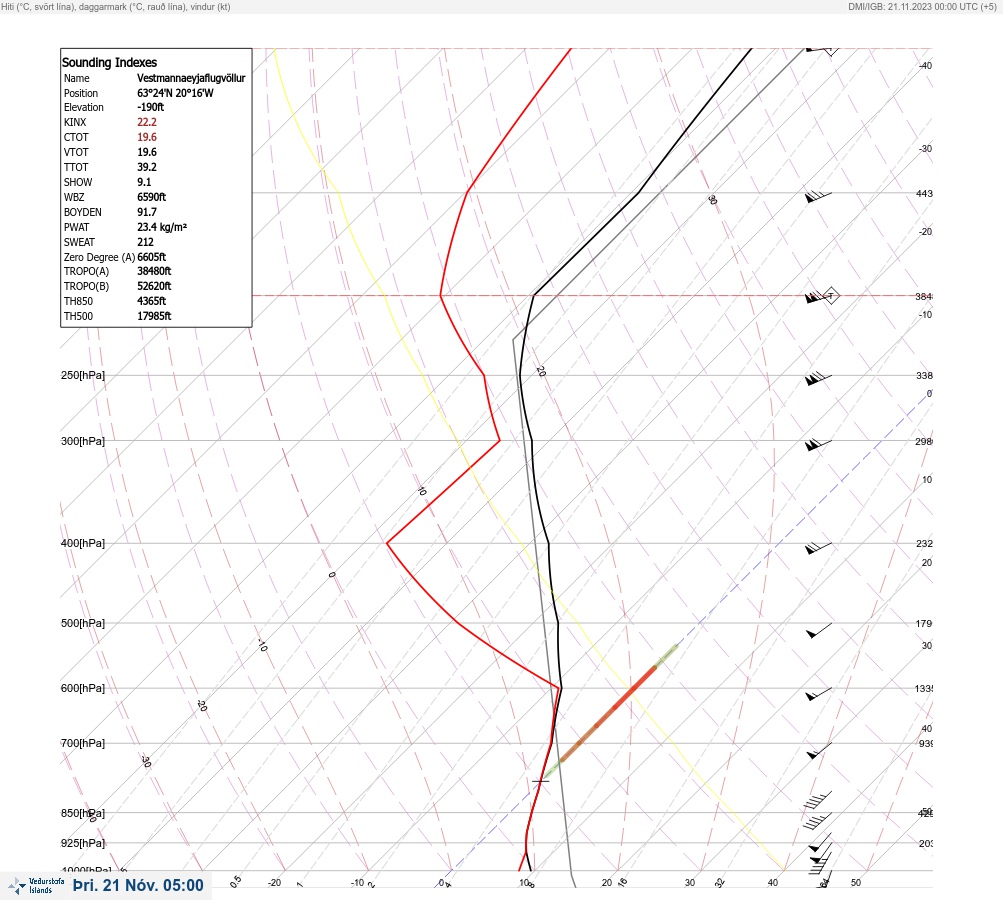Click the '400[hPa]' pressure label
This screenshot has width=1003, height=900.
click(83, 543)
